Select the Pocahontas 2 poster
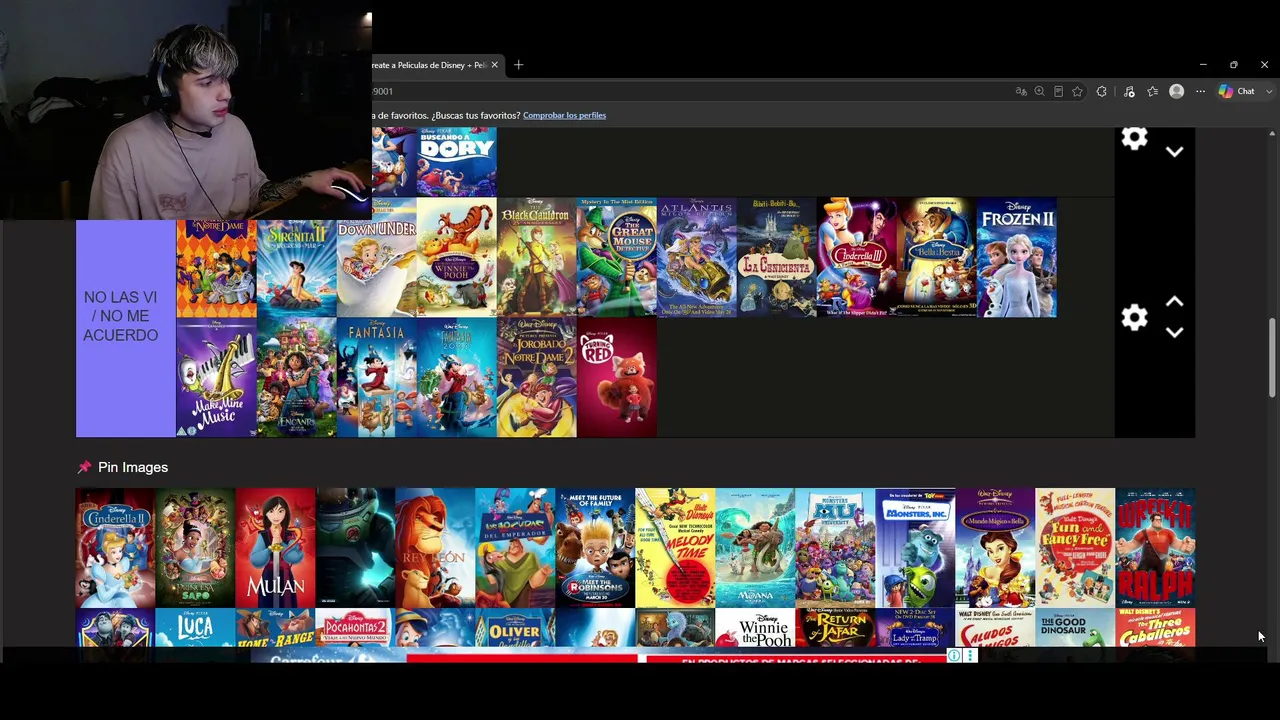1280x720 pixels. (x=355, y=628)
